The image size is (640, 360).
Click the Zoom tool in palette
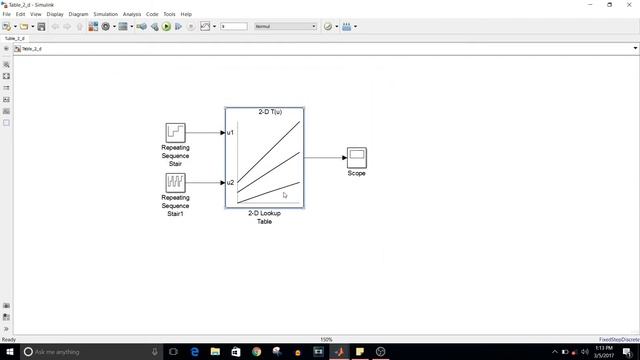tap(6, 64)
